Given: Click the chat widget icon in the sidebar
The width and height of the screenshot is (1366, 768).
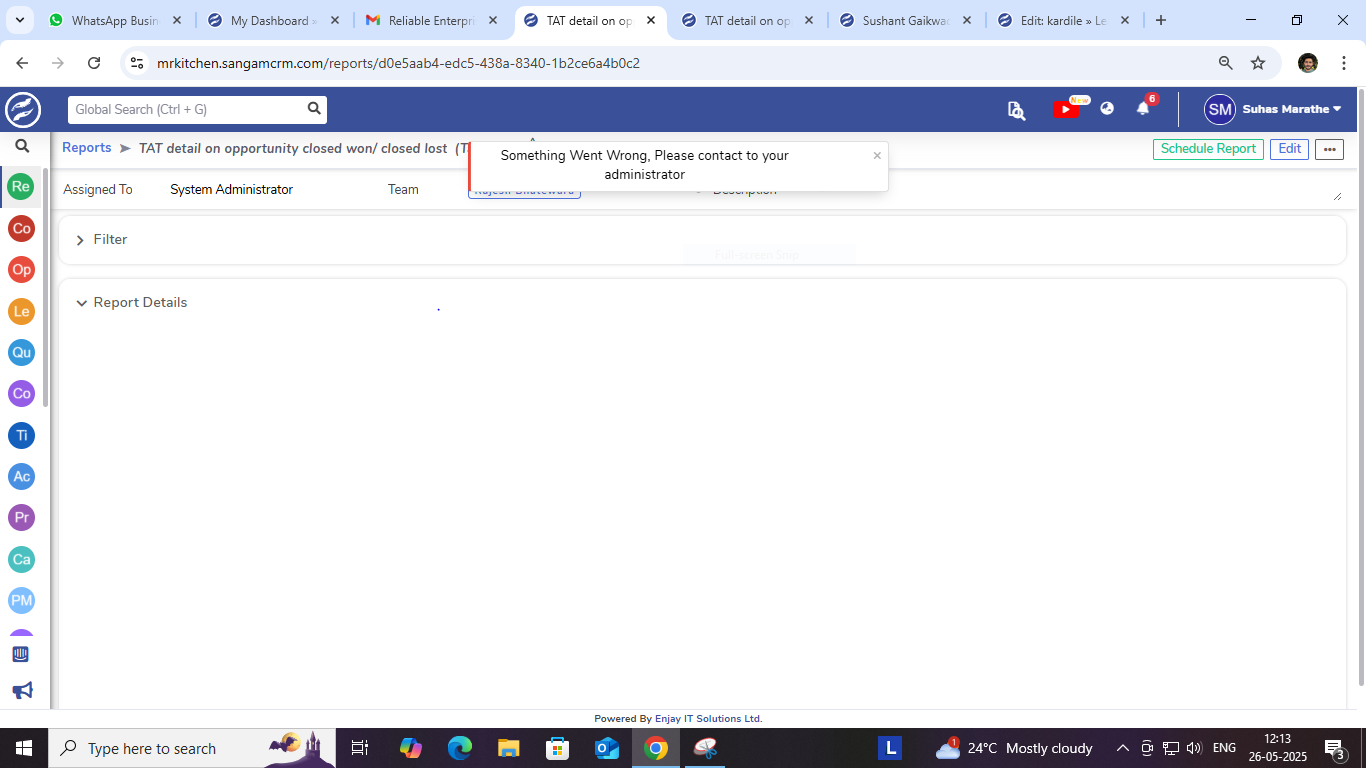Looking at the screenshot, I should click(x=20, y=654).
